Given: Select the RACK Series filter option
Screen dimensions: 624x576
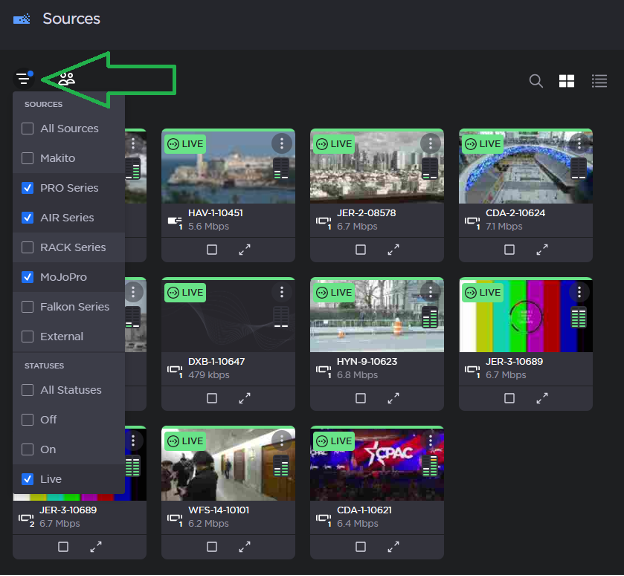Looking at the screenshot, I should pyautogui.click(x=28, y=247).
